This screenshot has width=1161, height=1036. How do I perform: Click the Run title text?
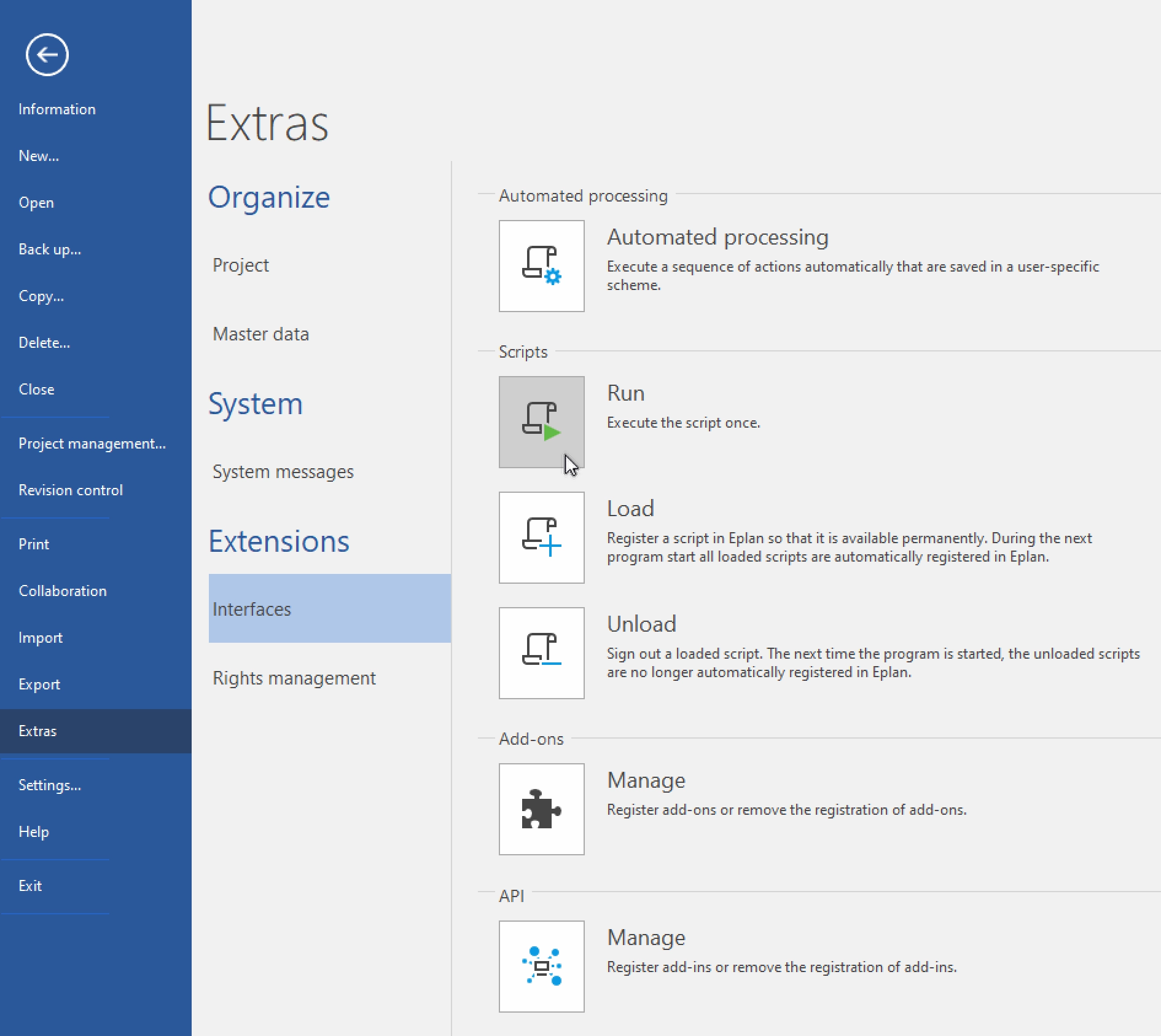[x=626, y=393]
